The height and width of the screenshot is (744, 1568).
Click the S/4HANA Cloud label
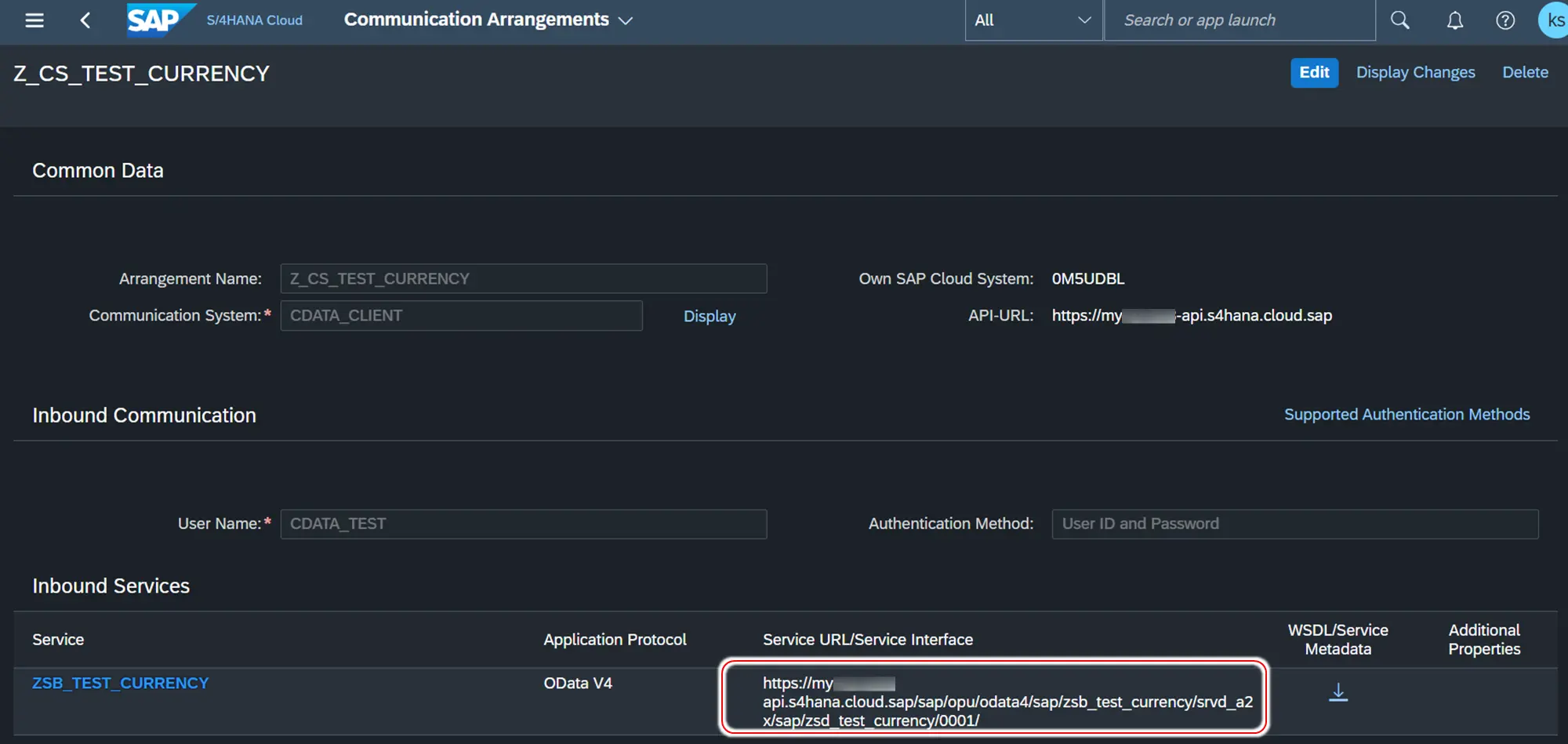[254, 20]
